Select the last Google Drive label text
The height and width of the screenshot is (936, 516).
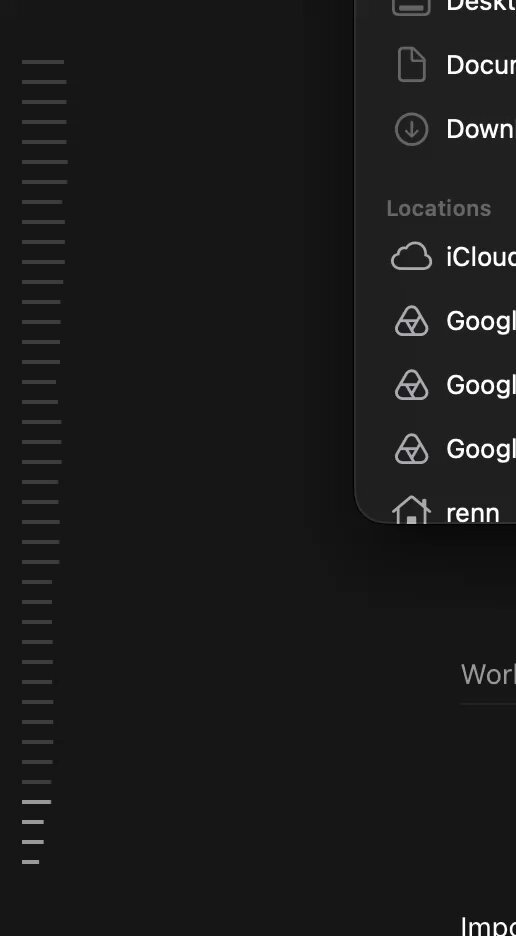tap(481, 449)
